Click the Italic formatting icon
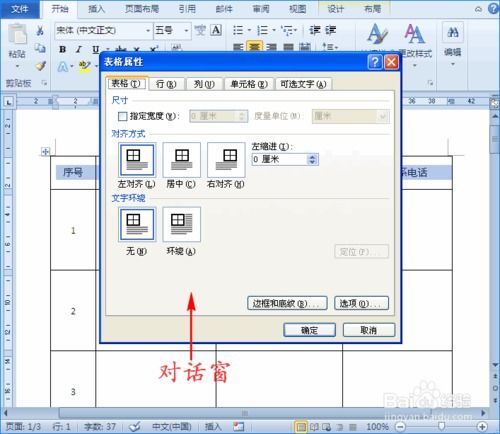 point(79,50)
